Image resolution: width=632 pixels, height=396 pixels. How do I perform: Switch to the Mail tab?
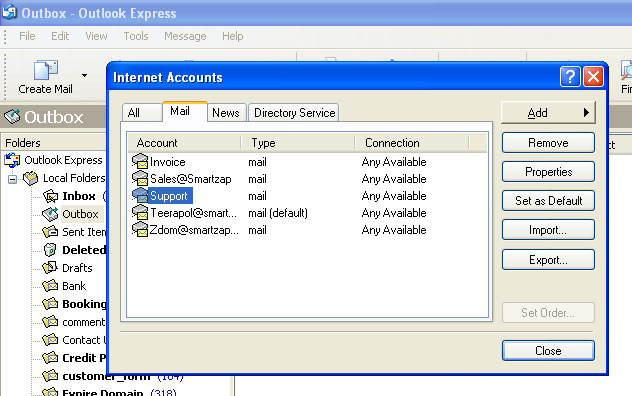185,111
